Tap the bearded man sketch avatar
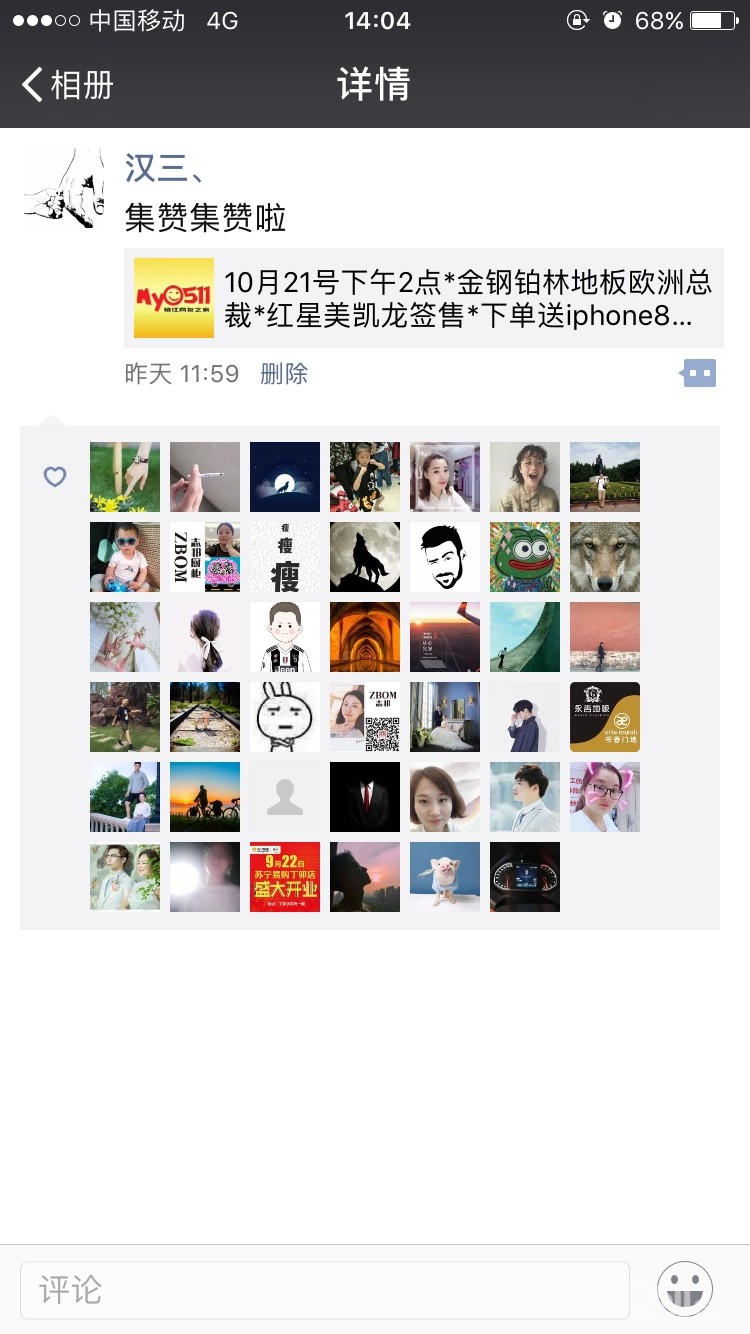This screenshot has height=1334, width=750. point(445,557)
